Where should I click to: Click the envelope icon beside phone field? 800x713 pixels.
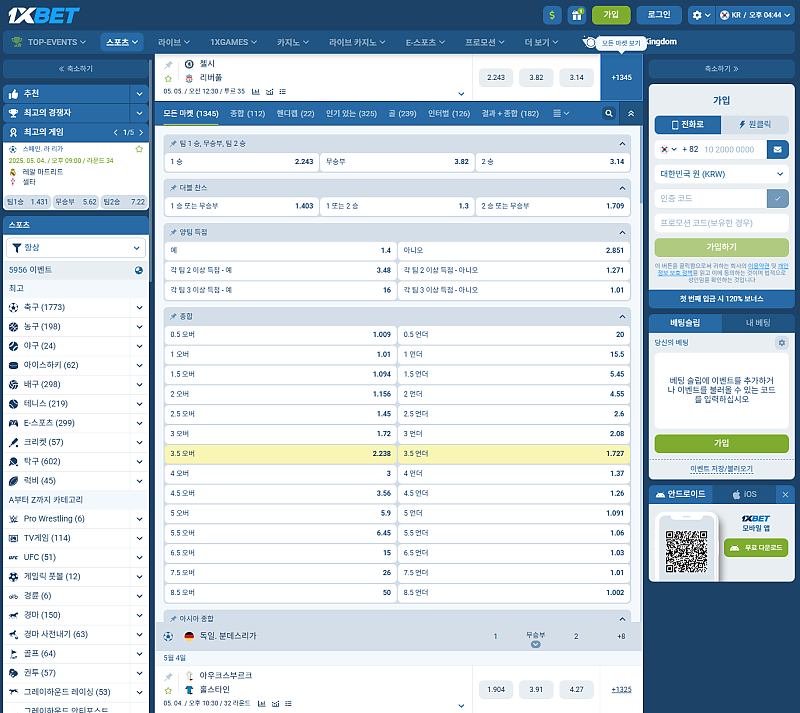[777, 149]
